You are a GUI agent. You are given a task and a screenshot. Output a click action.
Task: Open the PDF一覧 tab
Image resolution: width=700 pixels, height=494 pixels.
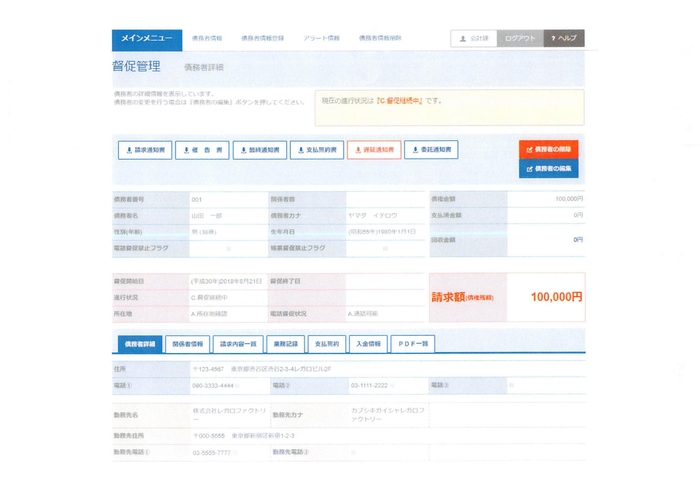pyautogui.click(x=412, y=343)
